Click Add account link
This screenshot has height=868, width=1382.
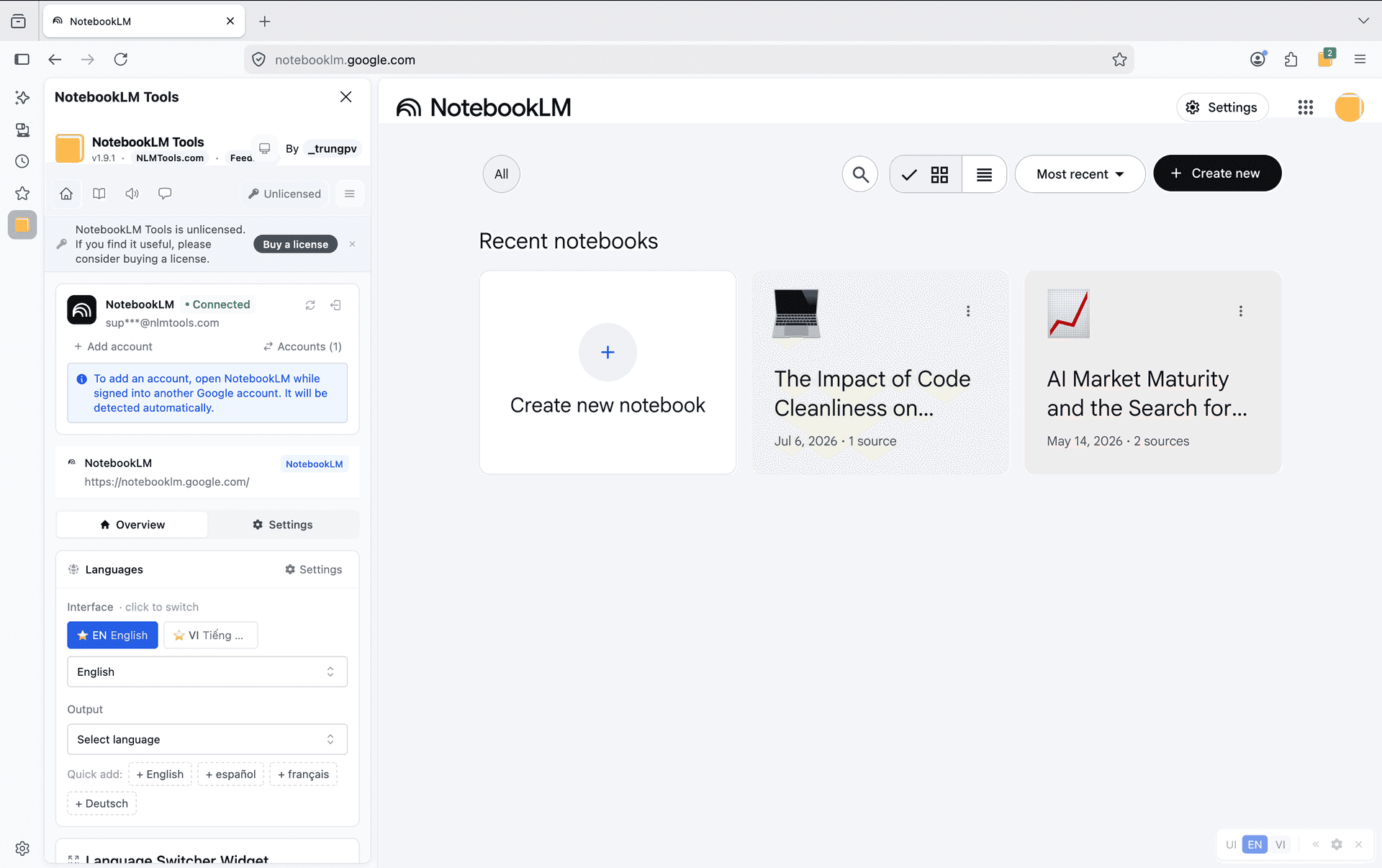[113, 346]
